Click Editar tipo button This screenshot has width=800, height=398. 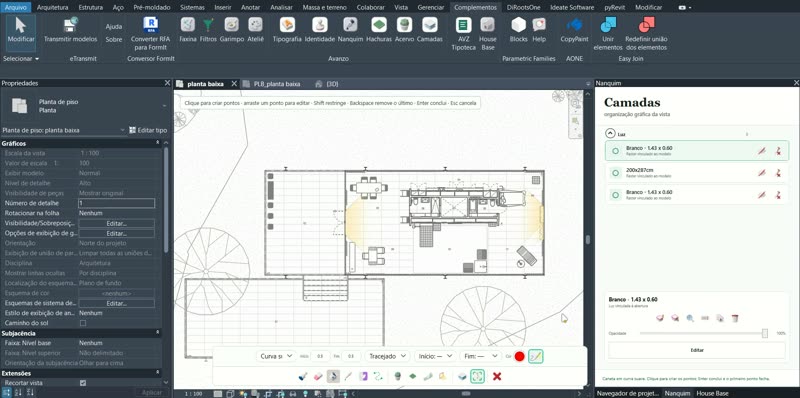tap(148, 130)
